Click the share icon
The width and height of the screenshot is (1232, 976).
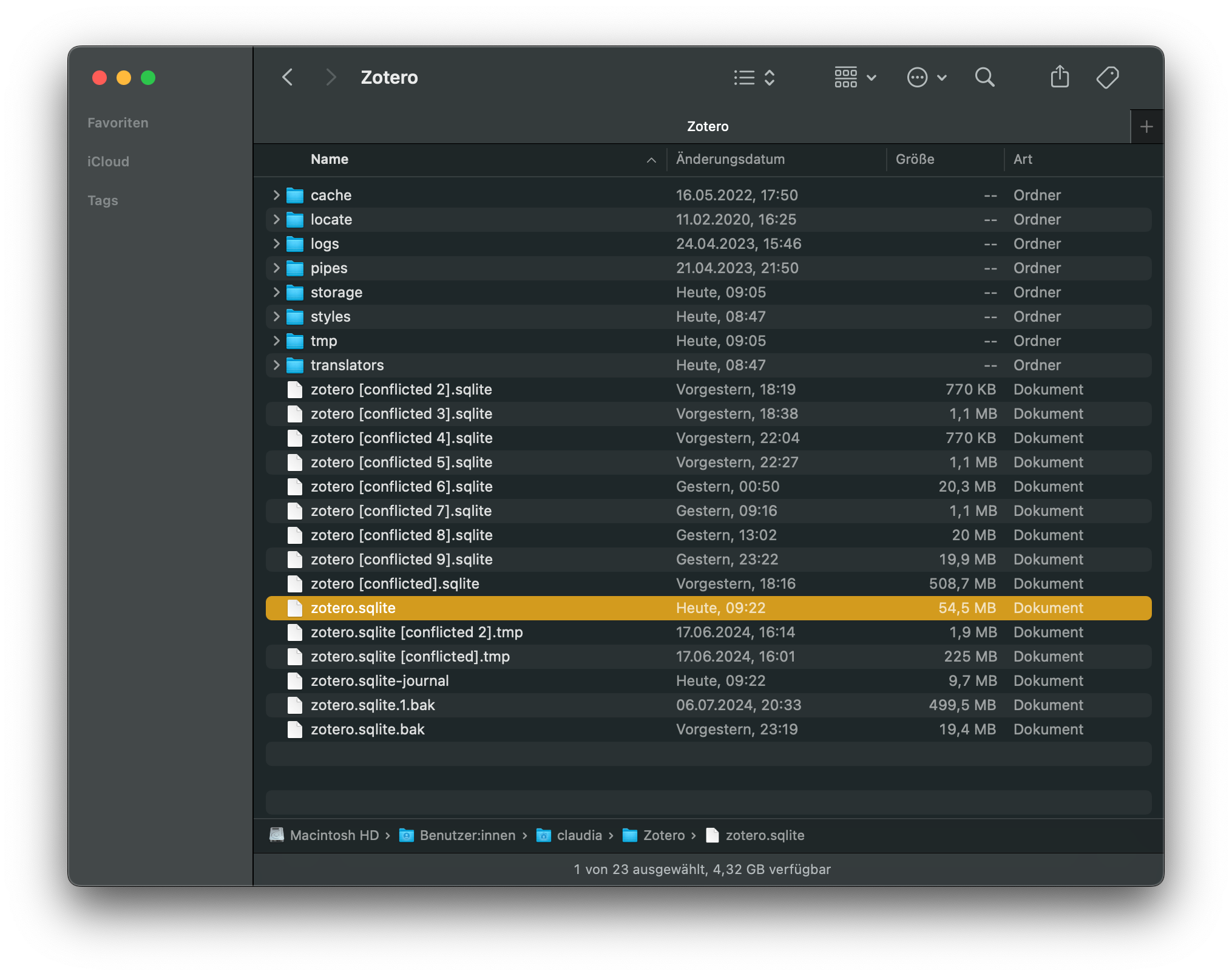pos(1060,78)
